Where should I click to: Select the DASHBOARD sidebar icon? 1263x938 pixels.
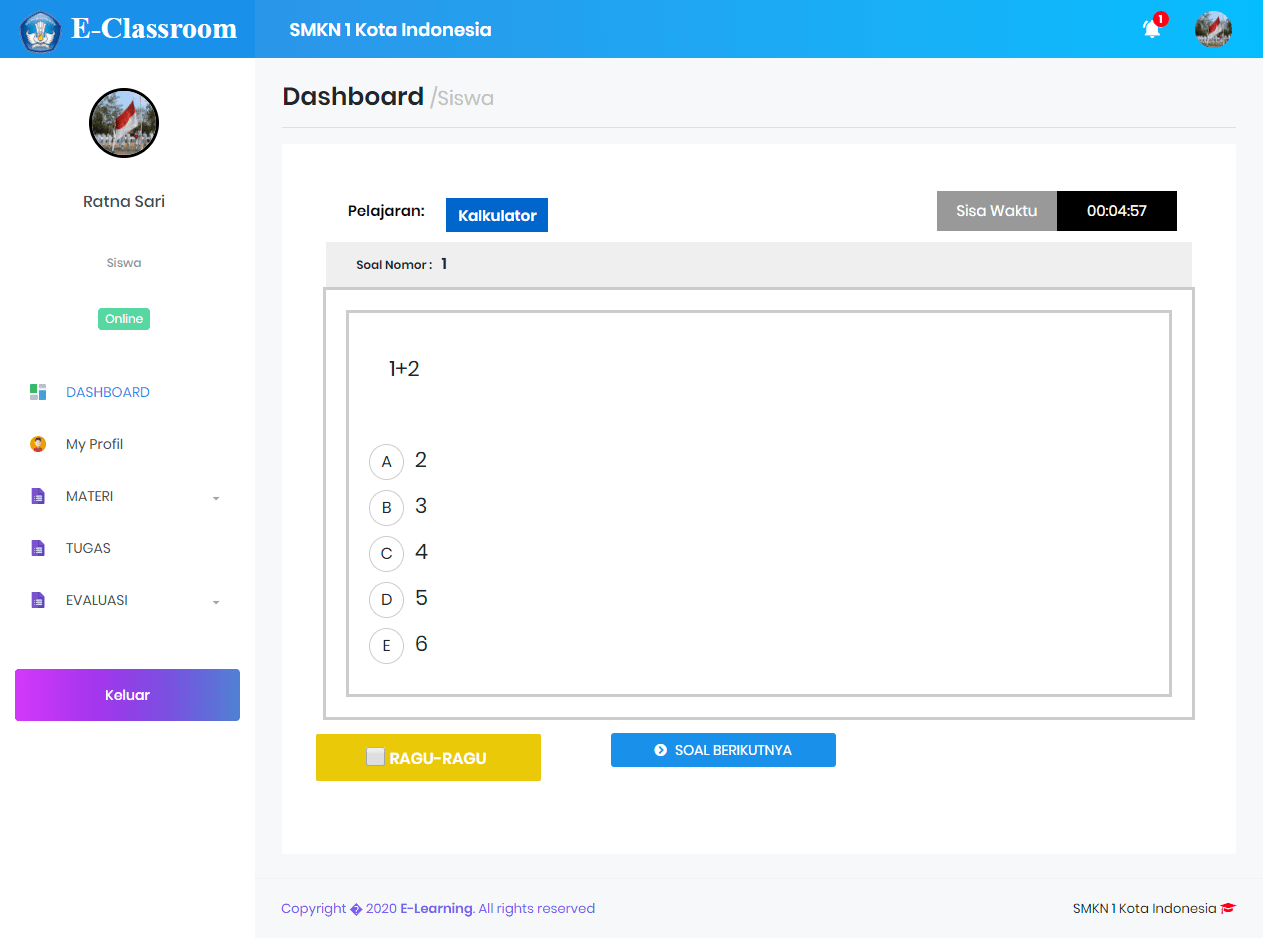pos(38,392)
